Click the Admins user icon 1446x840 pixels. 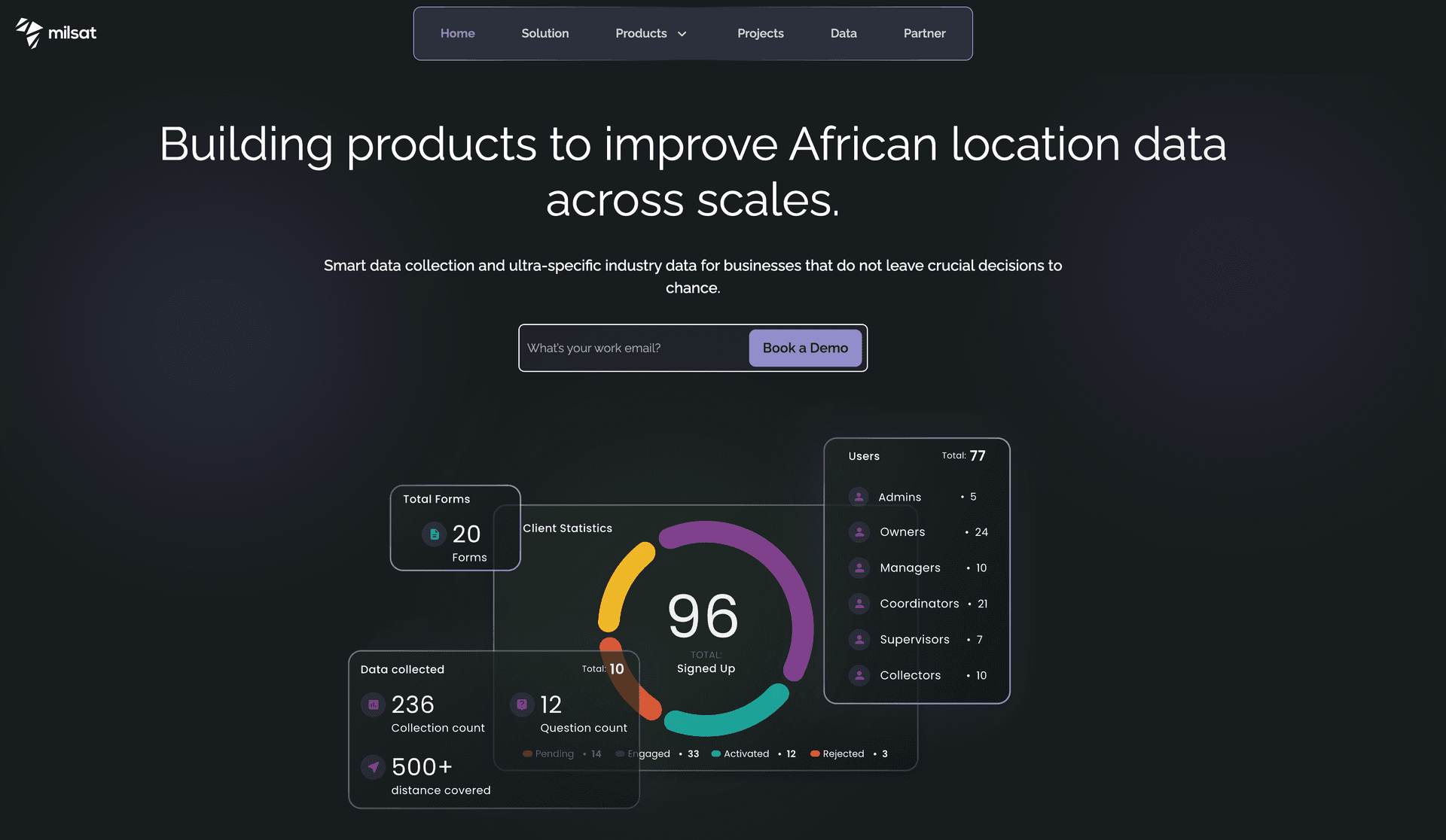coord(859,497)
